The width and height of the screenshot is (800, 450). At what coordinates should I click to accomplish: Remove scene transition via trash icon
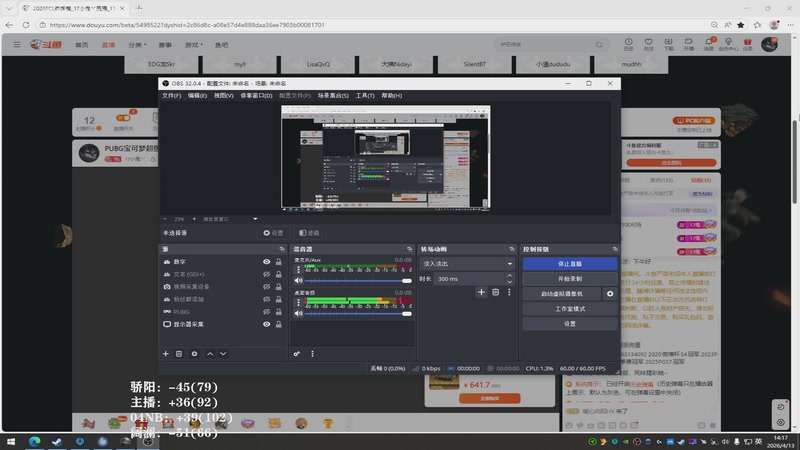pyautogui.click(x=495, y=292)
